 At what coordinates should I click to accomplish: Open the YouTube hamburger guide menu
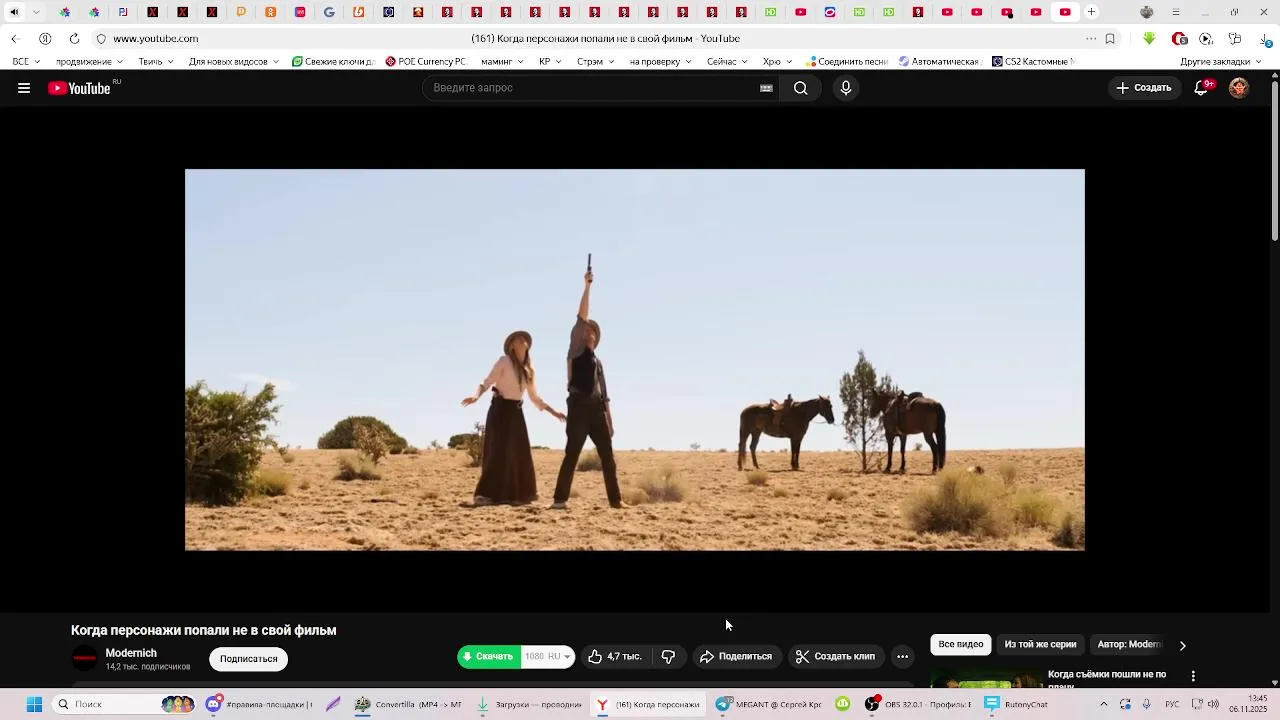[x=24, y=88]
